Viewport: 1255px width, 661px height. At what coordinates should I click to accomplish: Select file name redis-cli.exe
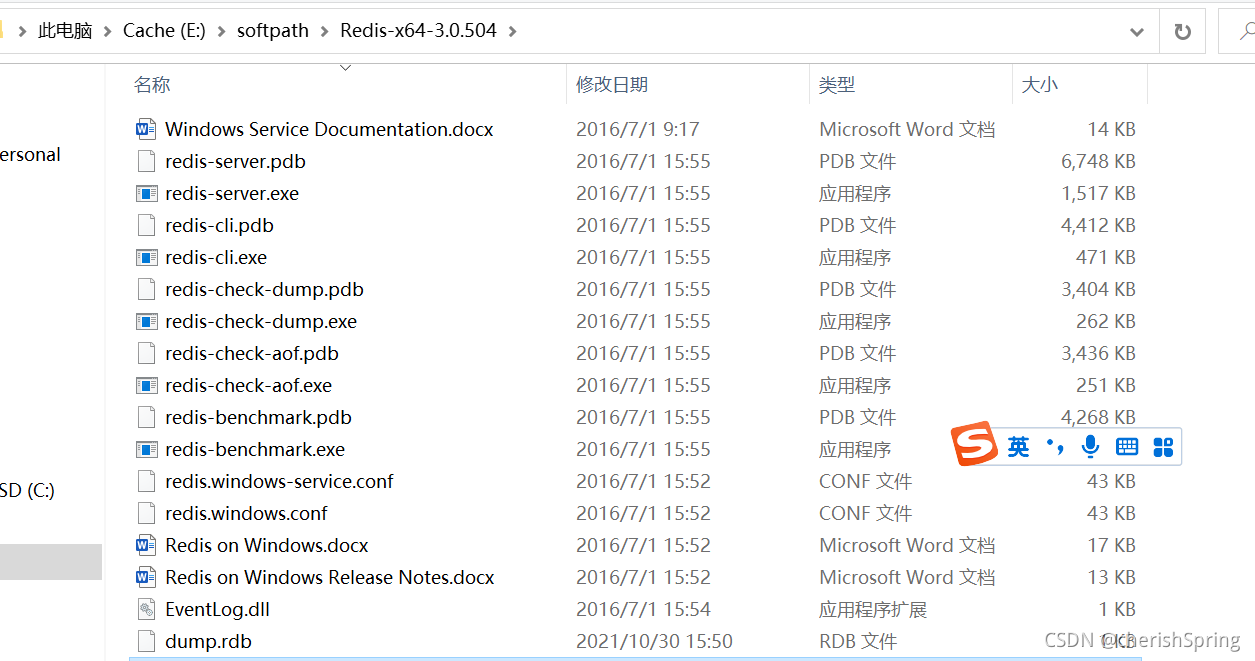pyautogui.click(x=216, y=257)
